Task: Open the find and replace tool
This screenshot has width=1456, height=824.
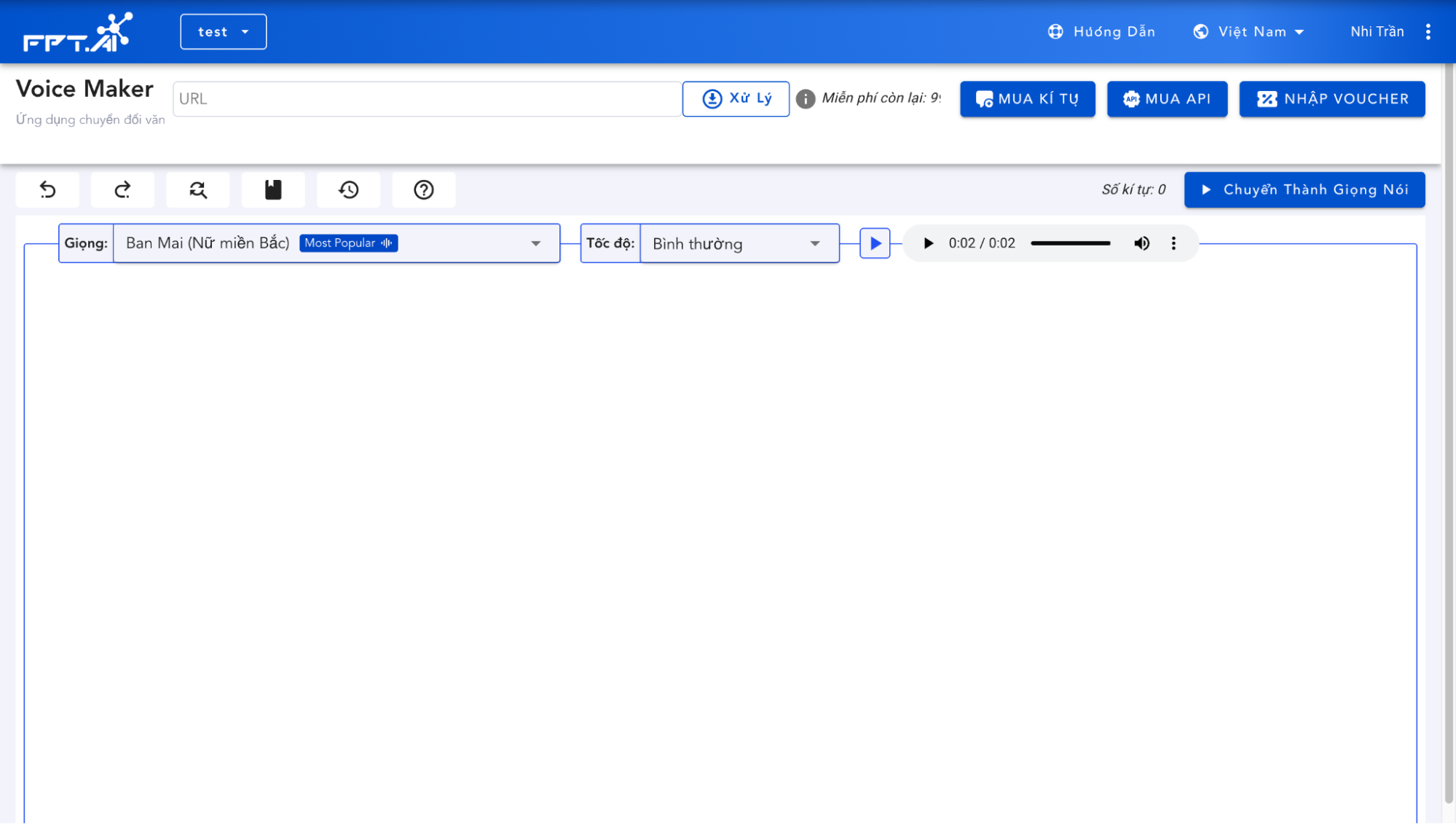Action: 197,189
